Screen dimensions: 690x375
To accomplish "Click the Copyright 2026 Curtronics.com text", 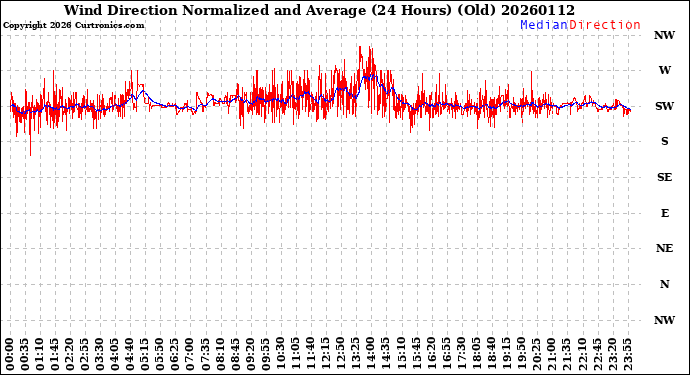I will [73, 26].
